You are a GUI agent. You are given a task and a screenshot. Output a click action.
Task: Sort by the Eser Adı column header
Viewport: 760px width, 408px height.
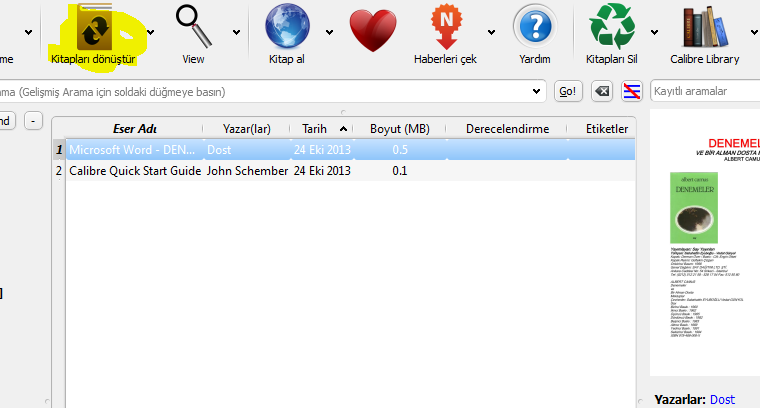(x=135, y=129)
